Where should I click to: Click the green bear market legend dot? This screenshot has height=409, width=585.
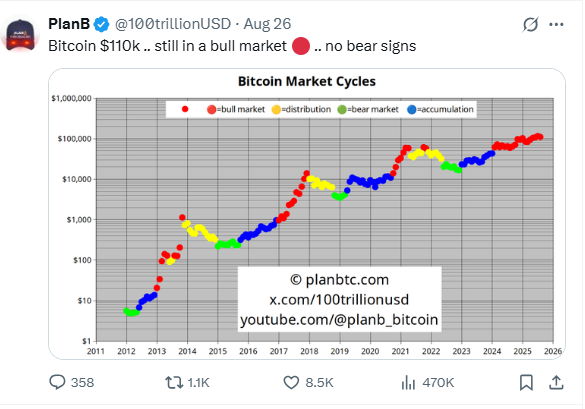pos(342,109)
